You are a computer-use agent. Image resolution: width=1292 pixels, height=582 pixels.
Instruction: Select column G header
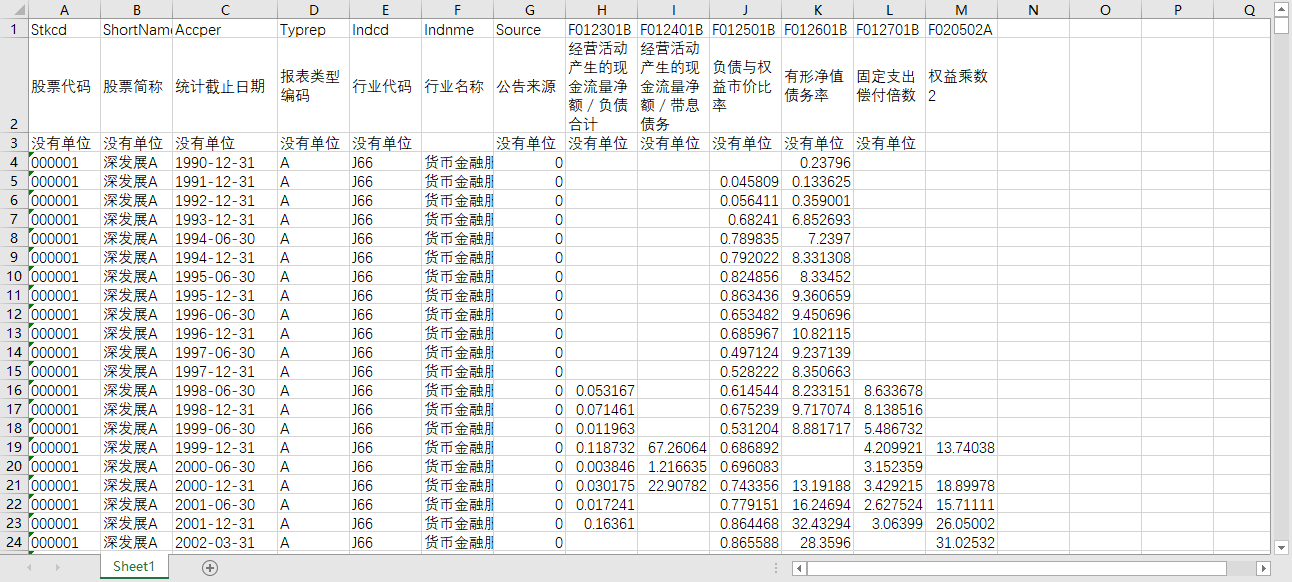point(529,9)
